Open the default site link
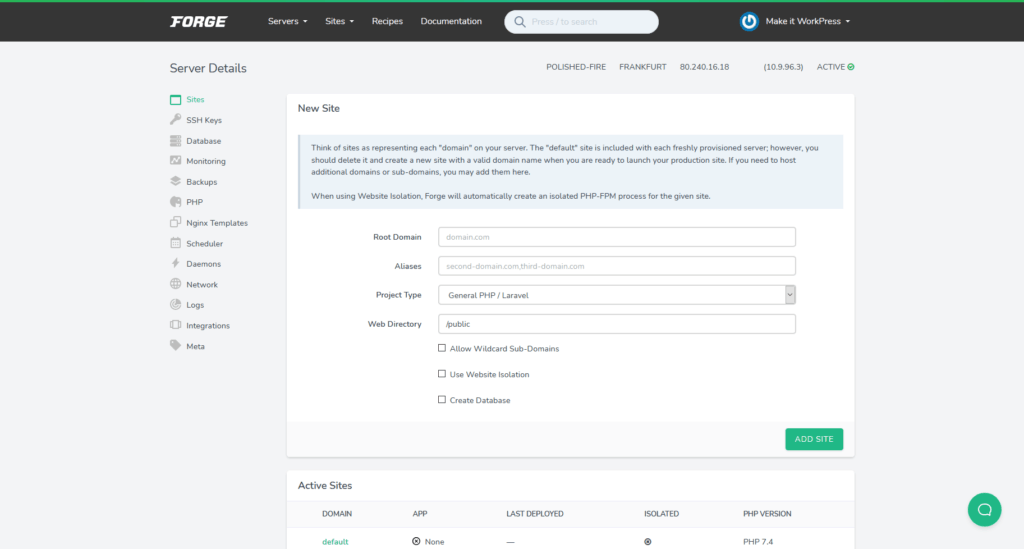 (334, 542)
